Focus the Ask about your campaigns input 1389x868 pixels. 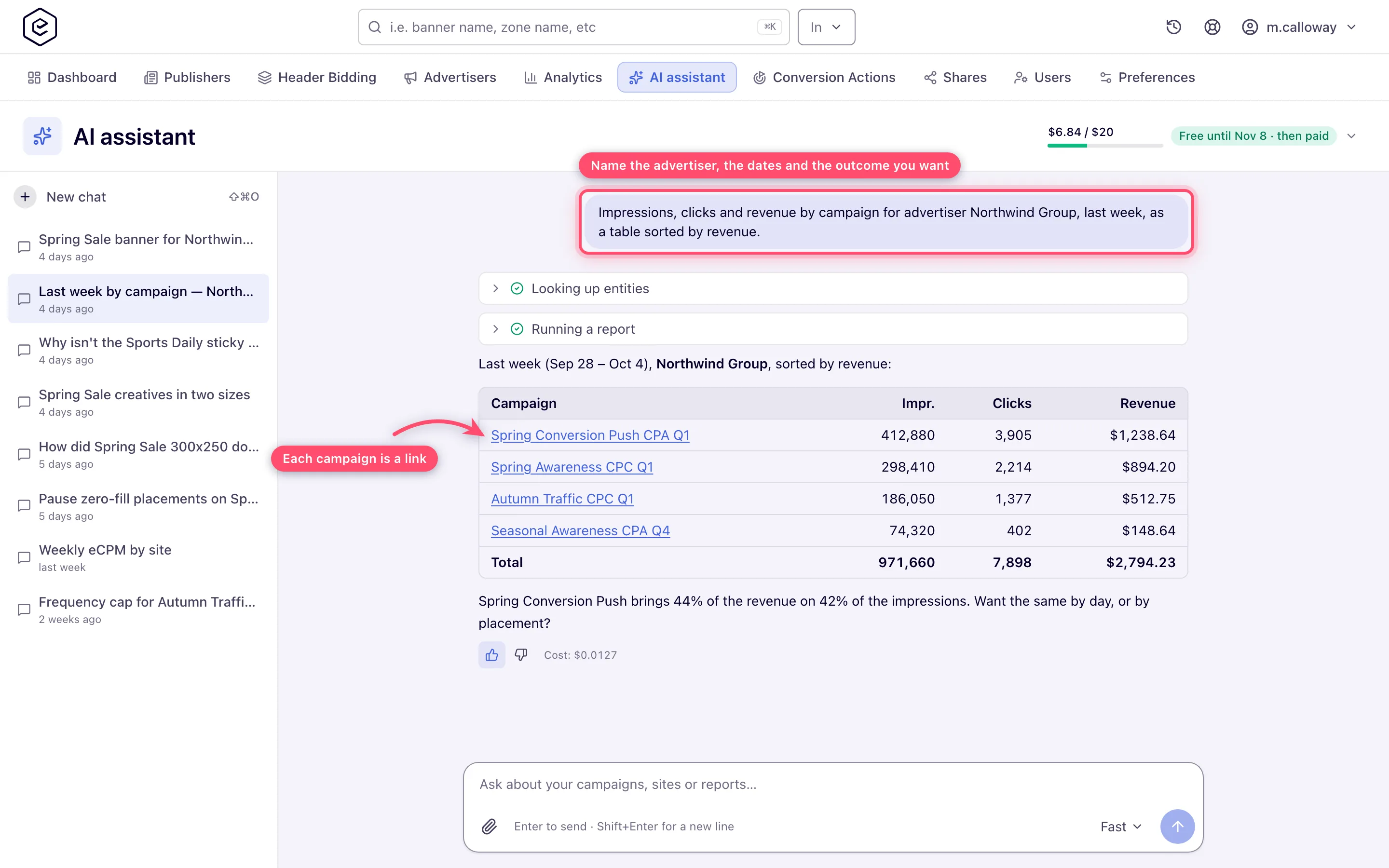pyautogui.click(x=833, y=784)
